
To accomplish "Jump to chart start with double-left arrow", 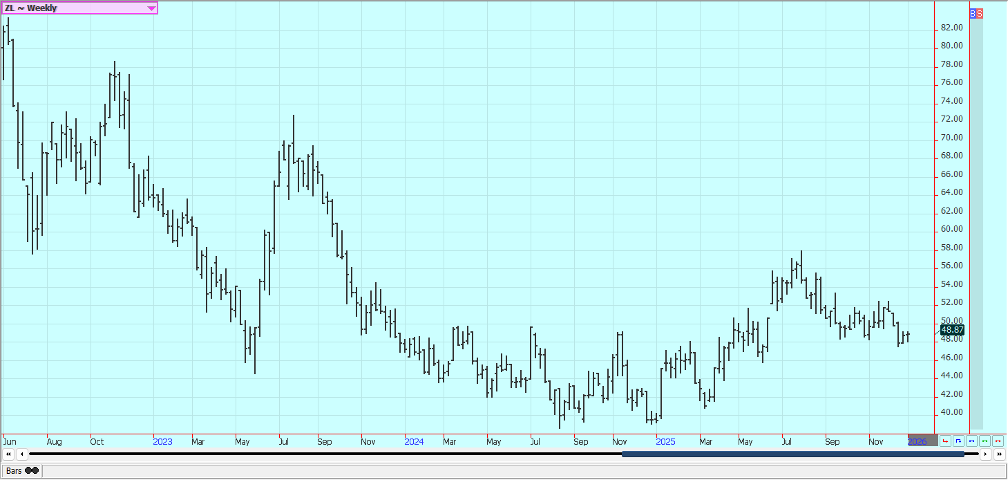I will point(8,454).
